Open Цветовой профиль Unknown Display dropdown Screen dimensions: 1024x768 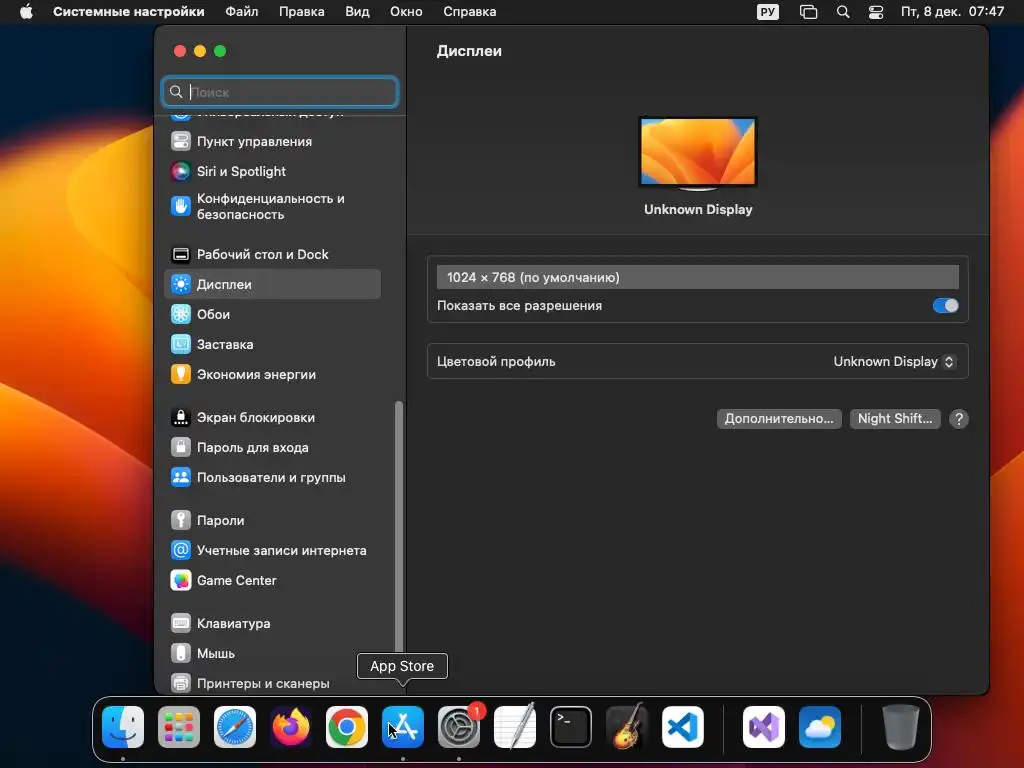point(895,361)
